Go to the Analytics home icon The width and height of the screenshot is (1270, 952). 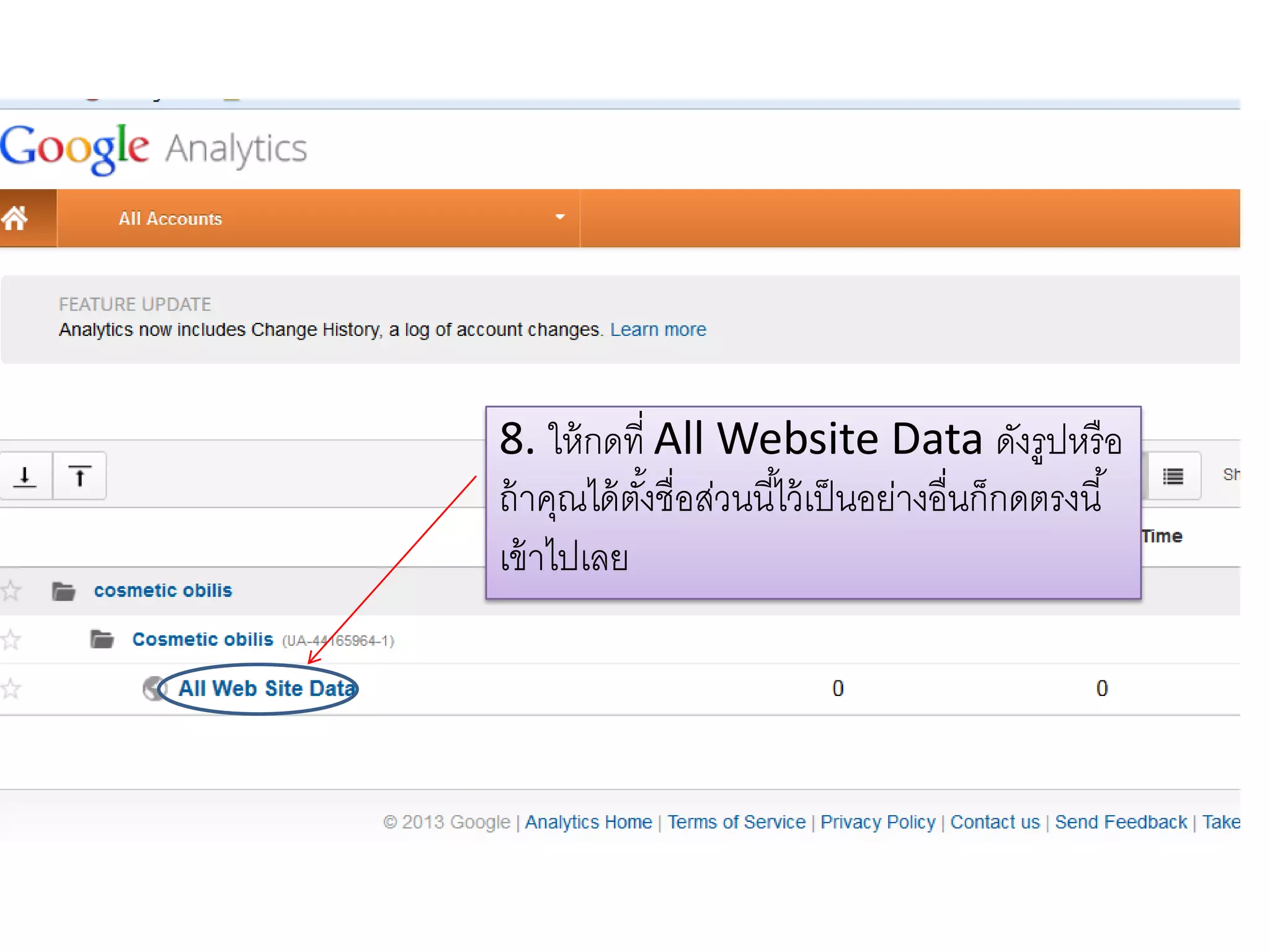click(15, 218)
